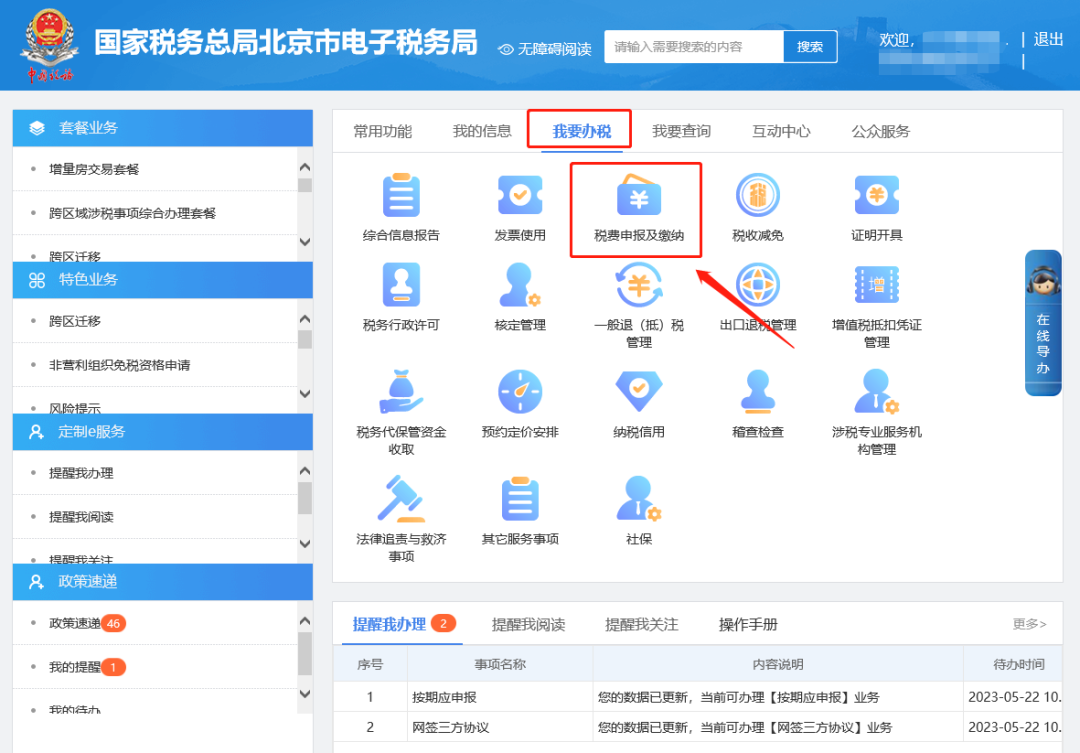
Task: Click 网签三方协议 table row cell
Action: (499, 728)
